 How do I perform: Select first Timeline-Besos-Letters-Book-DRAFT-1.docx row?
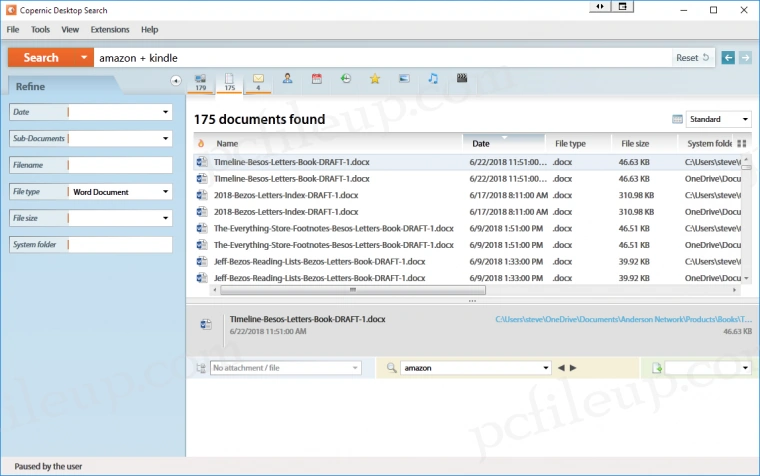pyautogui.click(x=468, y=162)
